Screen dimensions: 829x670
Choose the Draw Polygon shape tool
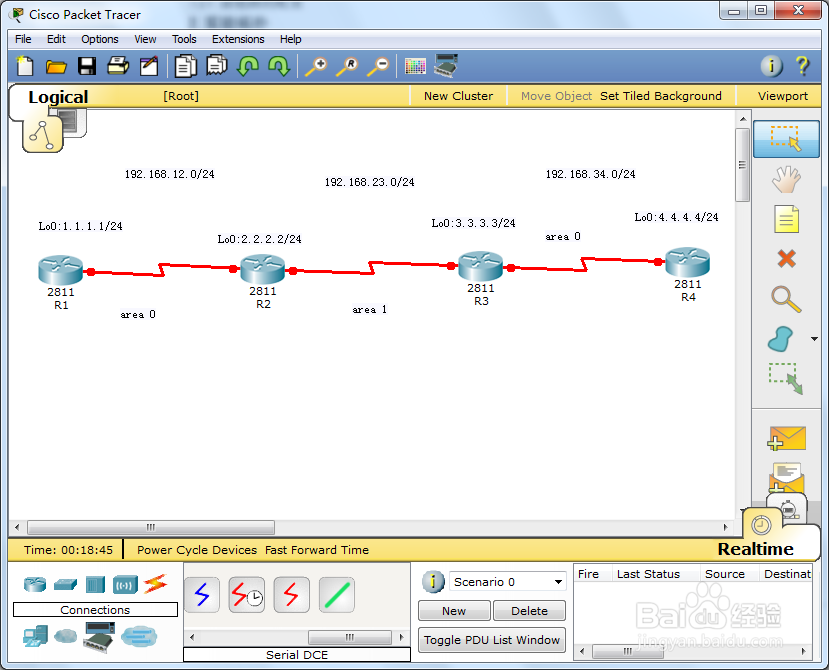780,339
